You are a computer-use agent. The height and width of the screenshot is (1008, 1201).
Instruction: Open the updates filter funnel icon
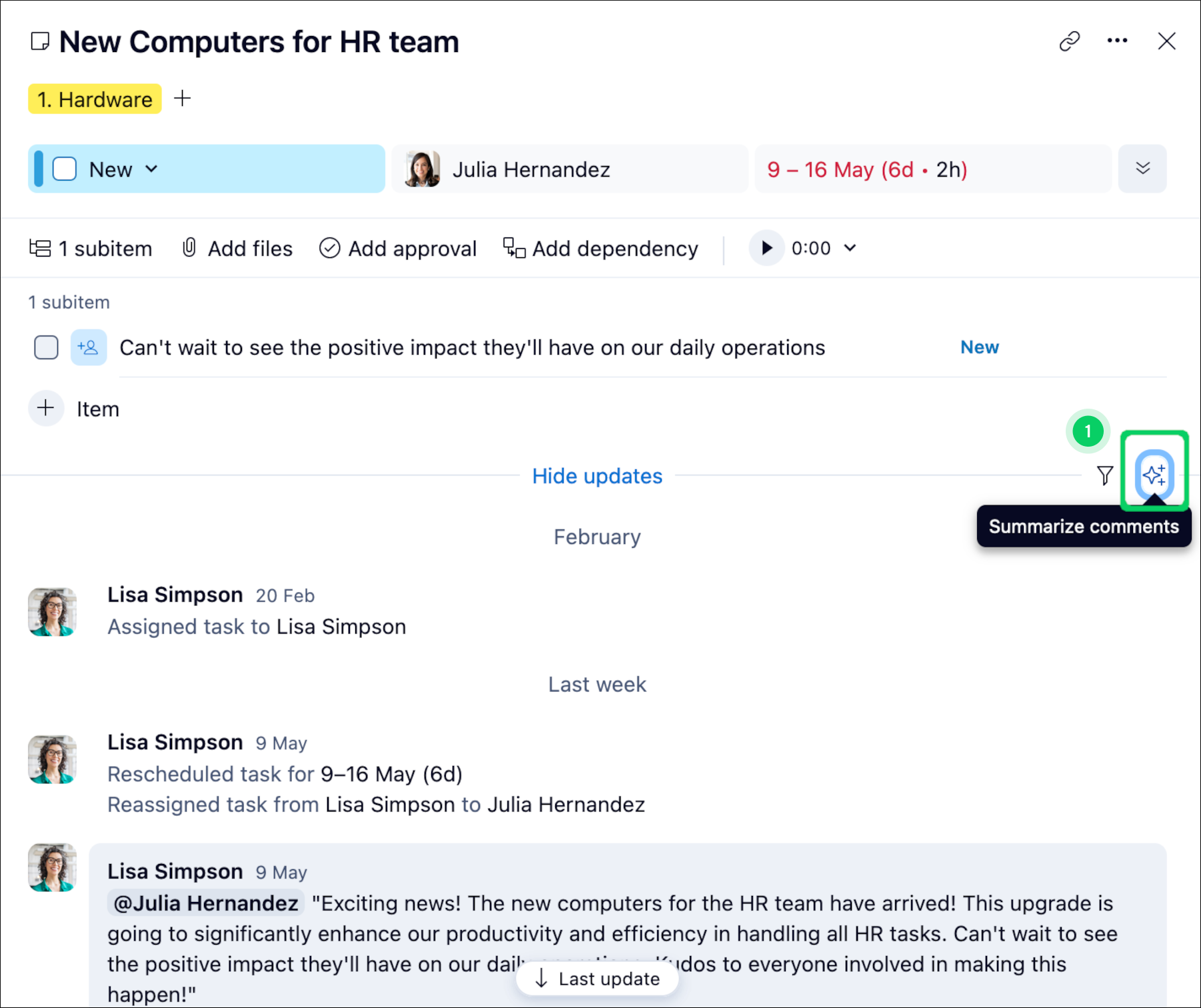(x=1104, y=475)
